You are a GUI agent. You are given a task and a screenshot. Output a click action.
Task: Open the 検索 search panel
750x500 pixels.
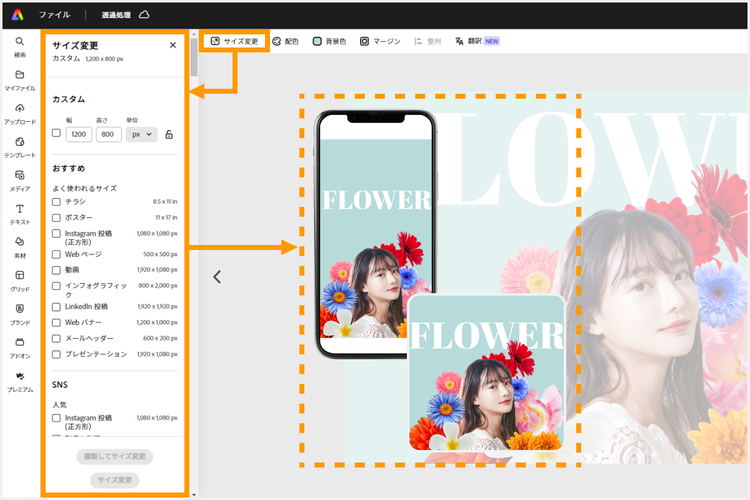click(x=20, y=47)
